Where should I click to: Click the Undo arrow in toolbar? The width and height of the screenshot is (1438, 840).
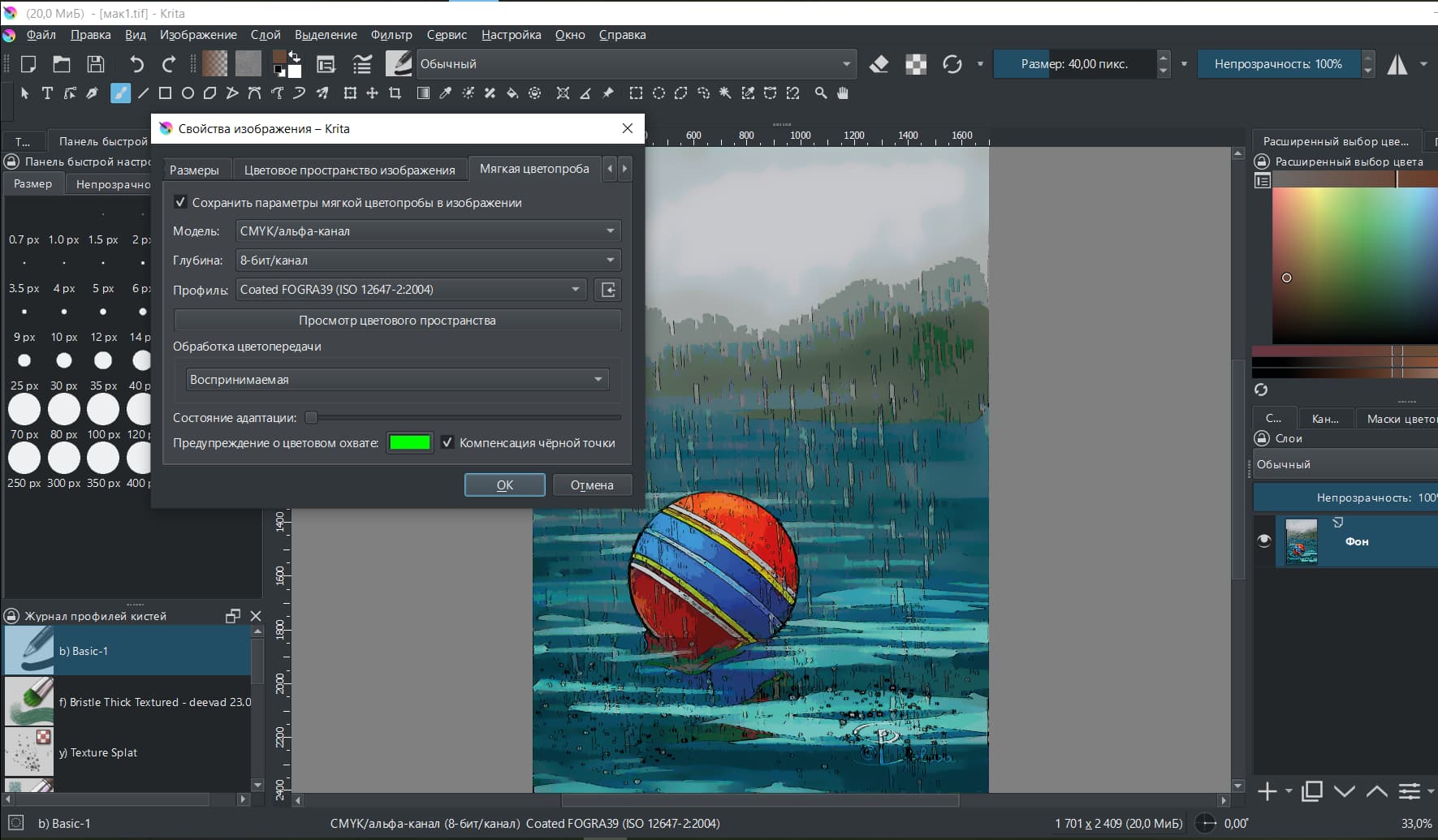click(136, 64)
